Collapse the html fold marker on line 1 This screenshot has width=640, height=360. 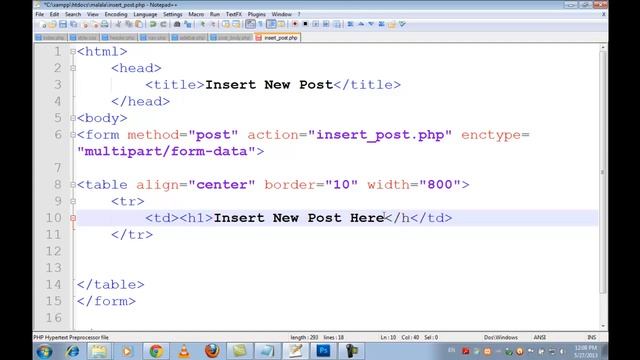[x=73, y=51]
